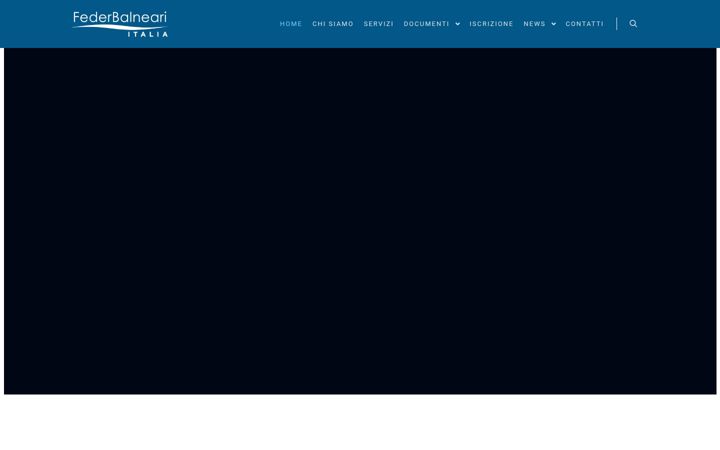The height and width of the screenshot is (450, 720).
Task: Open the Documenti menu item
Action: 426,24
